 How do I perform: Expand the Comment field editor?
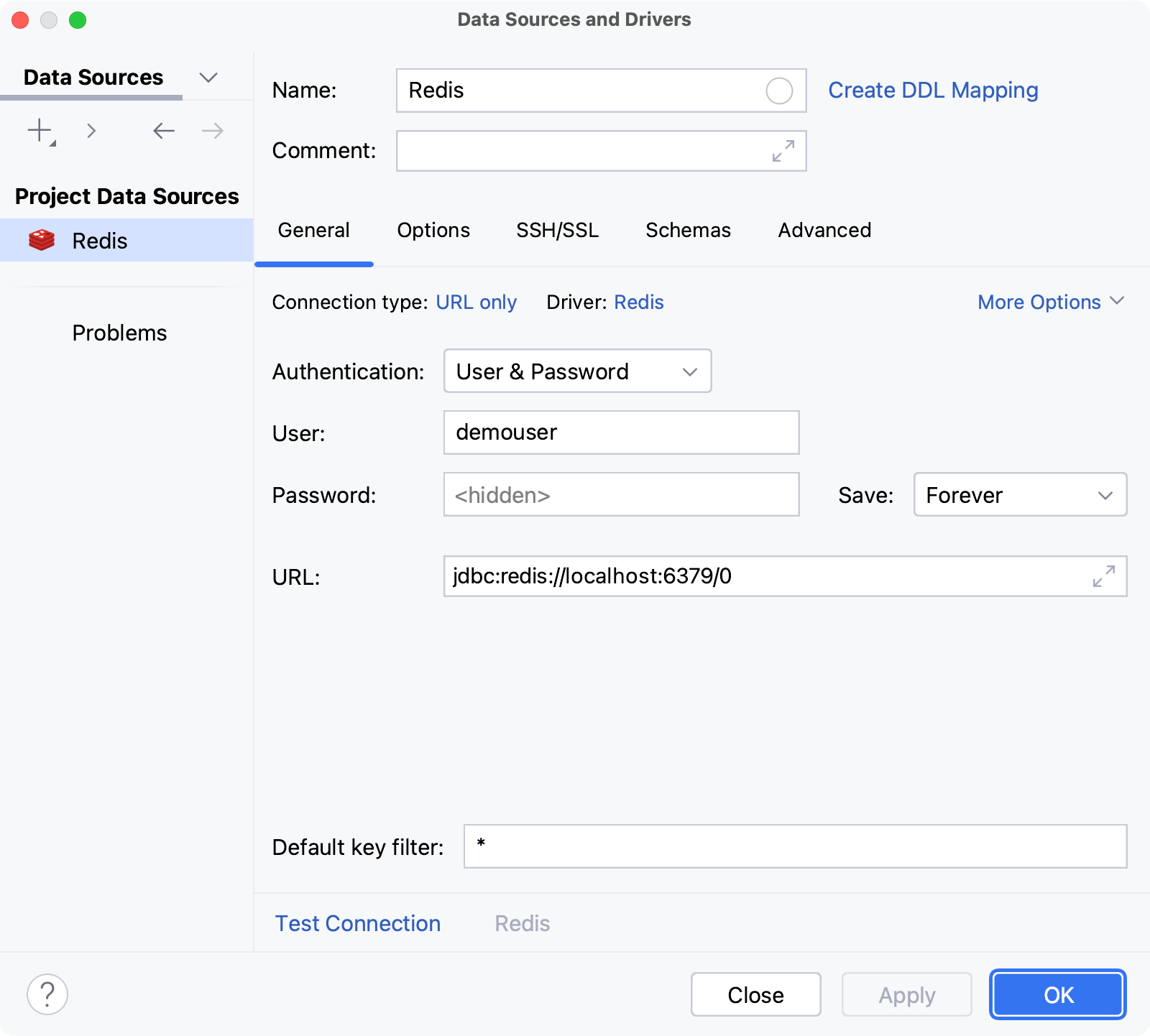(x=783, y=151)
